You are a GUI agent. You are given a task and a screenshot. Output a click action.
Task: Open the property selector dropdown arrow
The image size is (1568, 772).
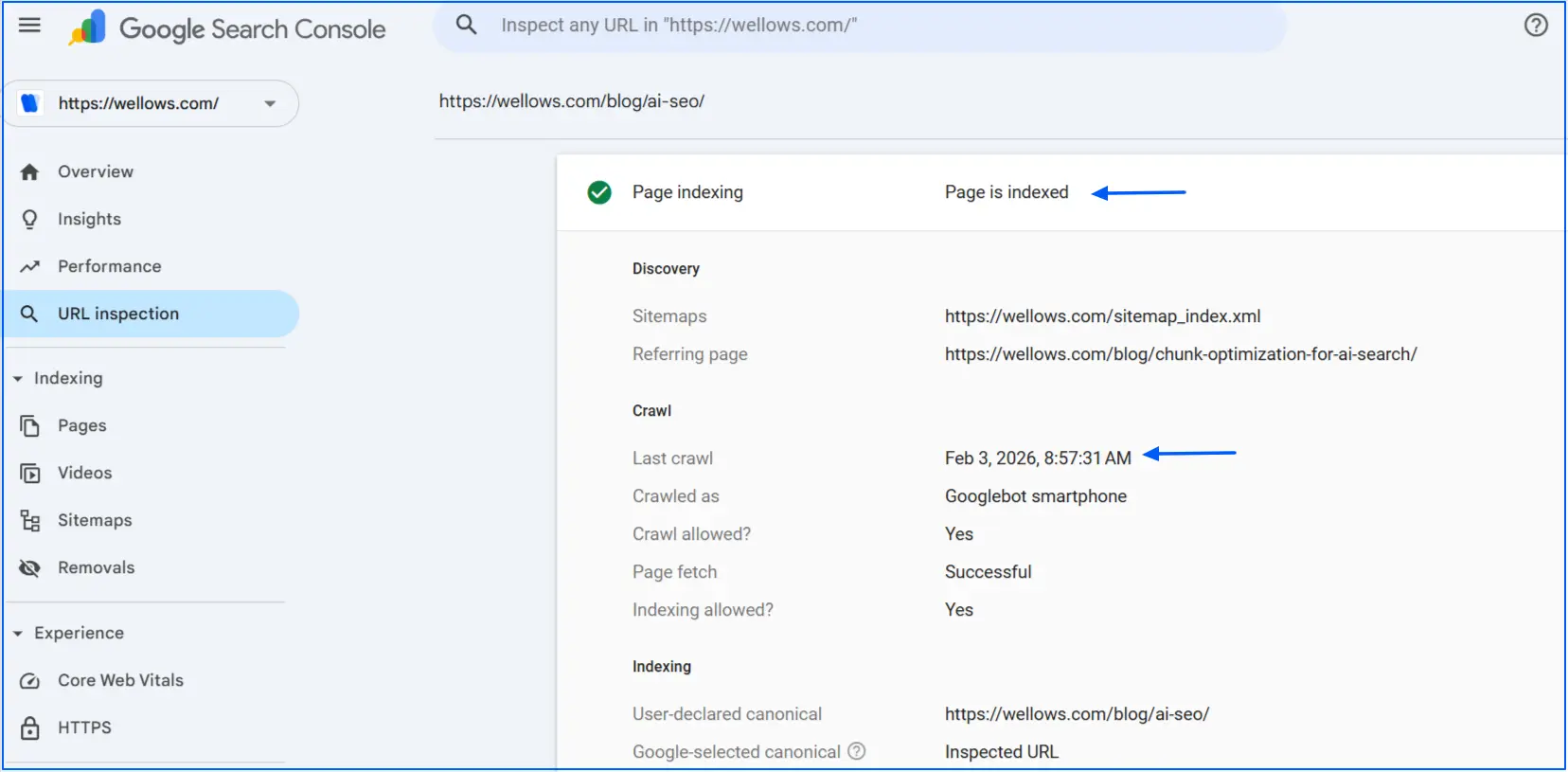coord(270,104)
